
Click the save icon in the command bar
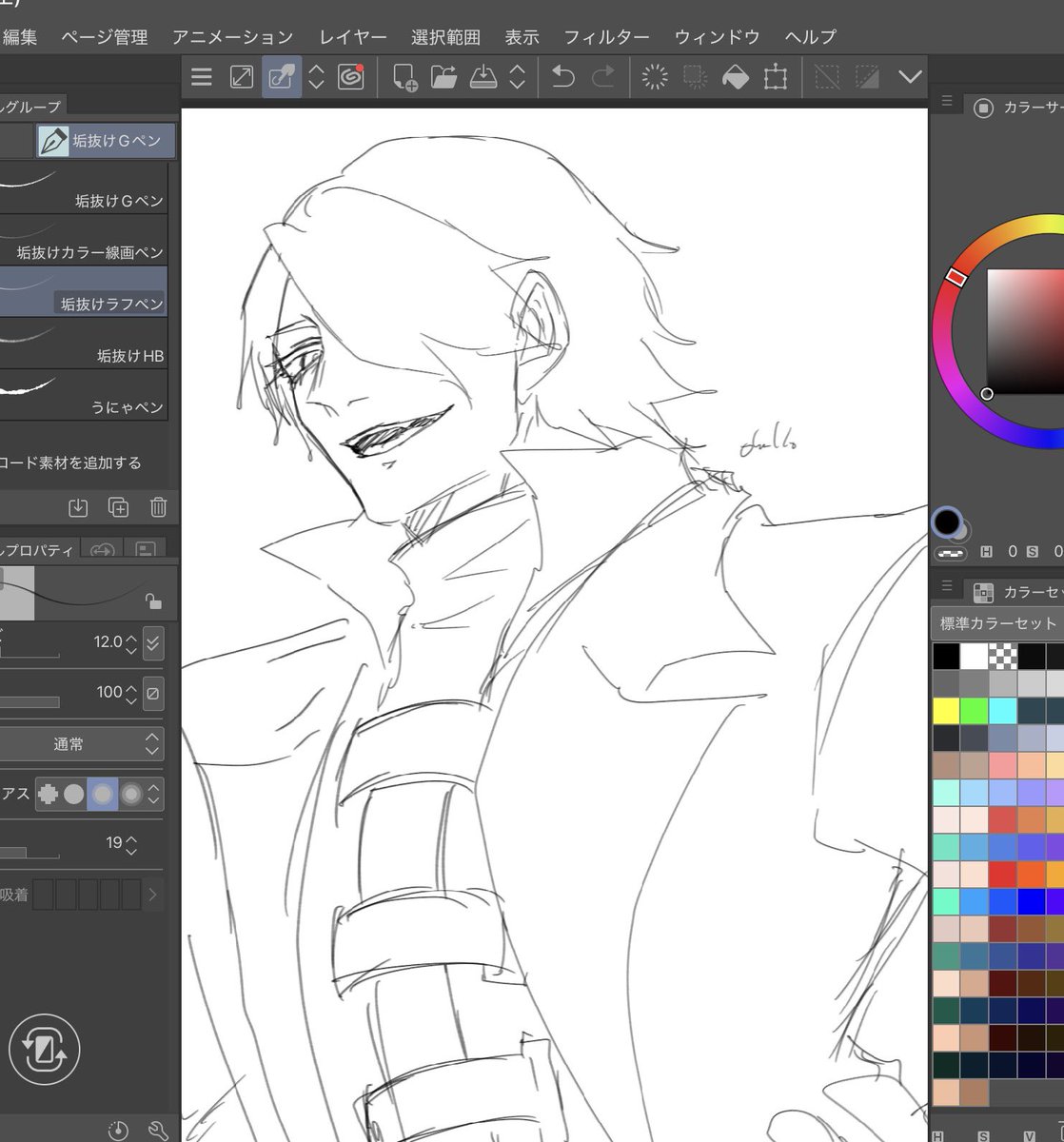pyautogui.click(x=484, y=77)
